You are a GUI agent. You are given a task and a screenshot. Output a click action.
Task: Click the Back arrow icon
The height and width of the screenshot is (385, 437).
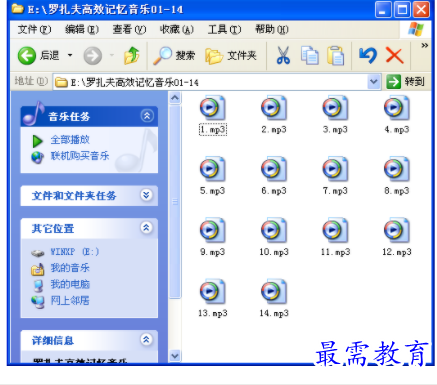tap(27, 55)
